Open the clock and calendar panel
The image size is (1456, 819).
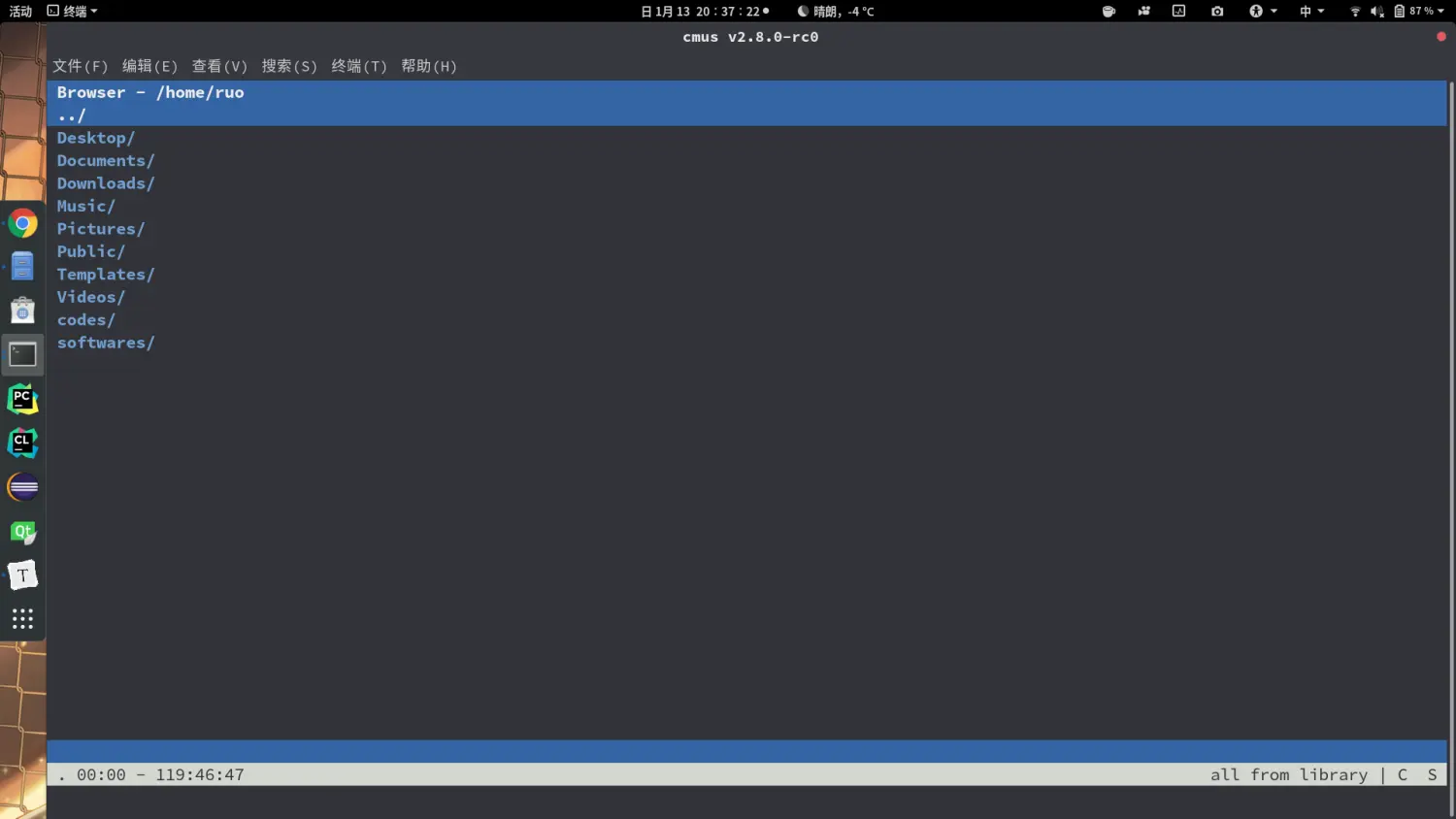(x=706, y=12)
